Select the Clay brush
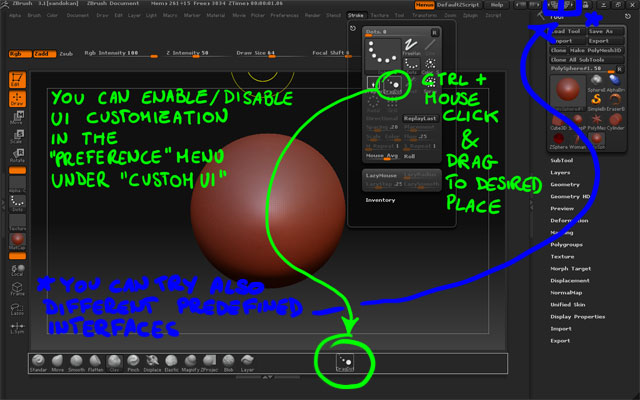 (114, 363)
